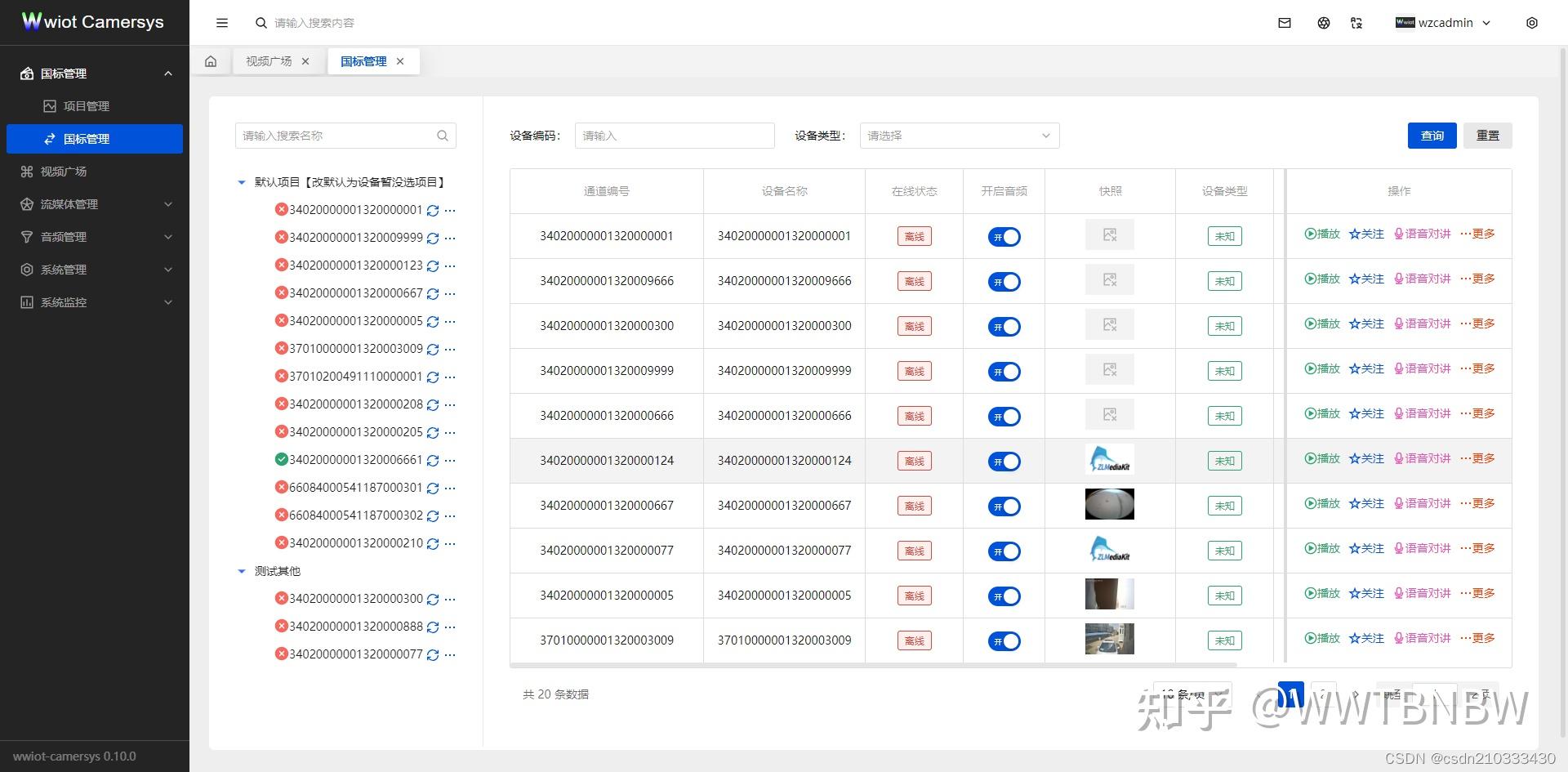Open the snapshot thumbnail for device 34020000001320000667
1568x772 pixels.
(x=1109, y=504)
